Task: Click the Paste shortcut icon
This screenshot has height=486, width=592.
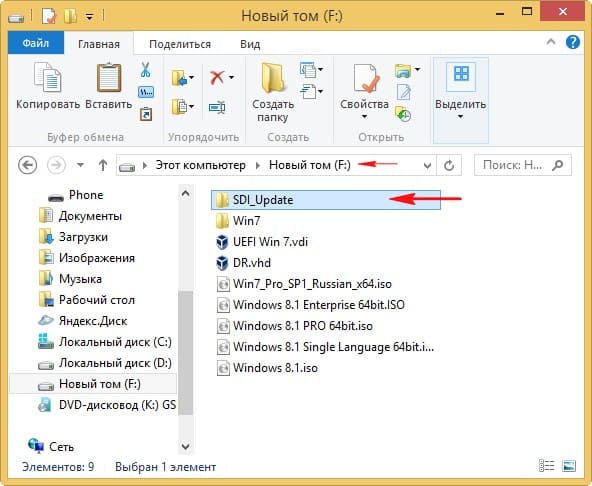Action: pyautogui.click(x=146, y=114)
